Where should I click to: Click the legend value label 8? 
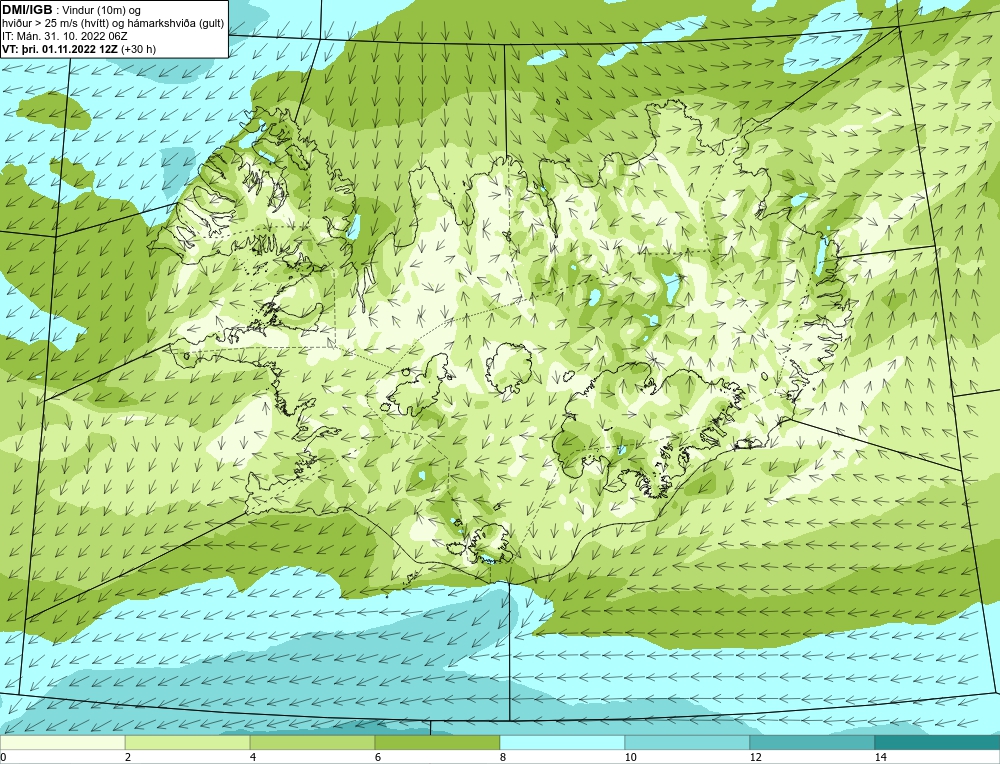coord(503,757)
